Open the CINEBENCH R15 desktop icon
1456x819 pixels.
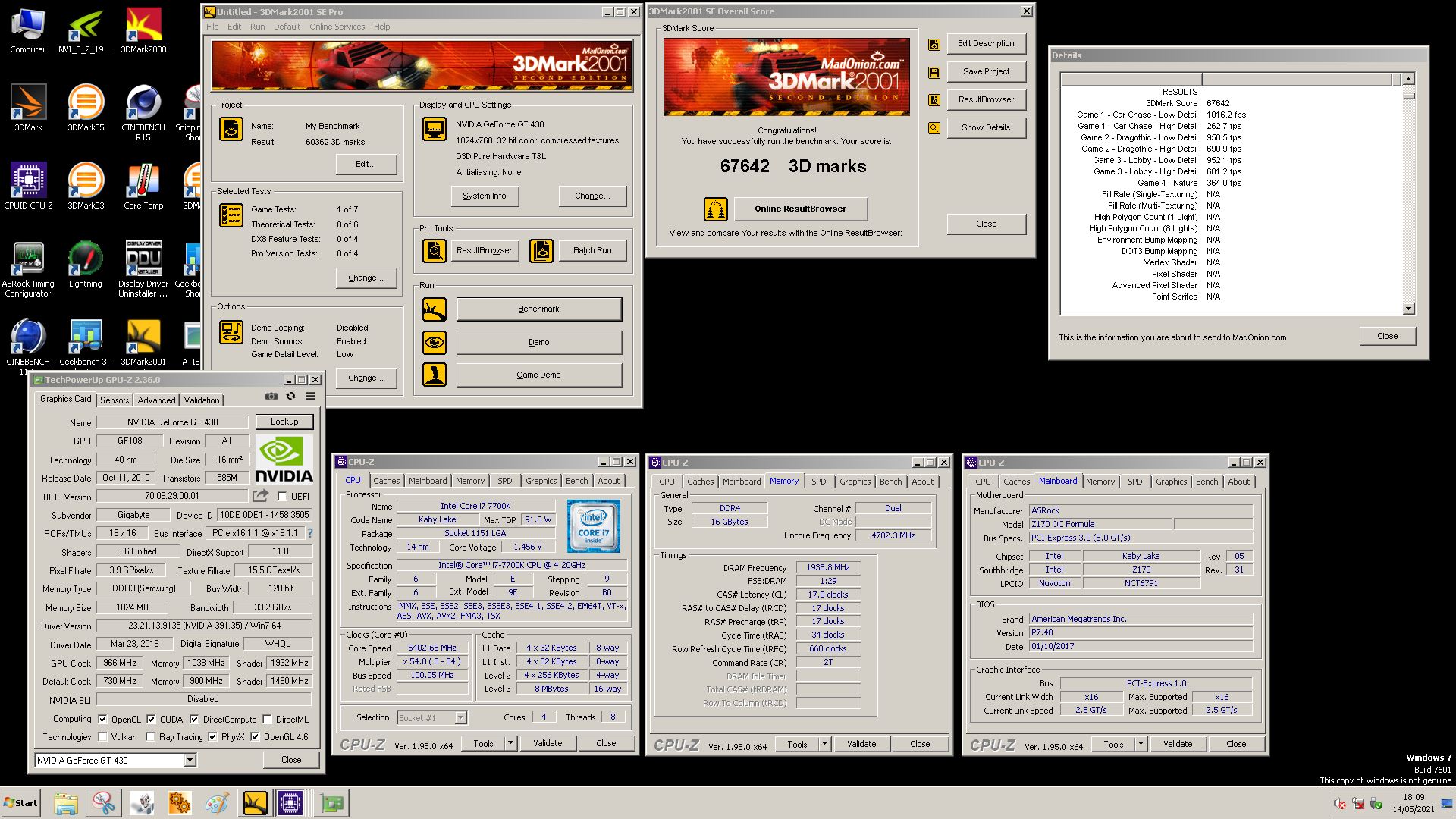(143, 112)
